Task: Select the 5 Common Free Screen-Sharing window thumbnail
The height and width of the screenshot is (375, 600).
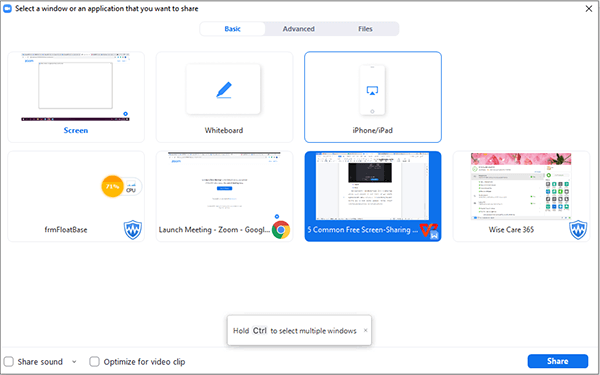Action: pos(372,186)
